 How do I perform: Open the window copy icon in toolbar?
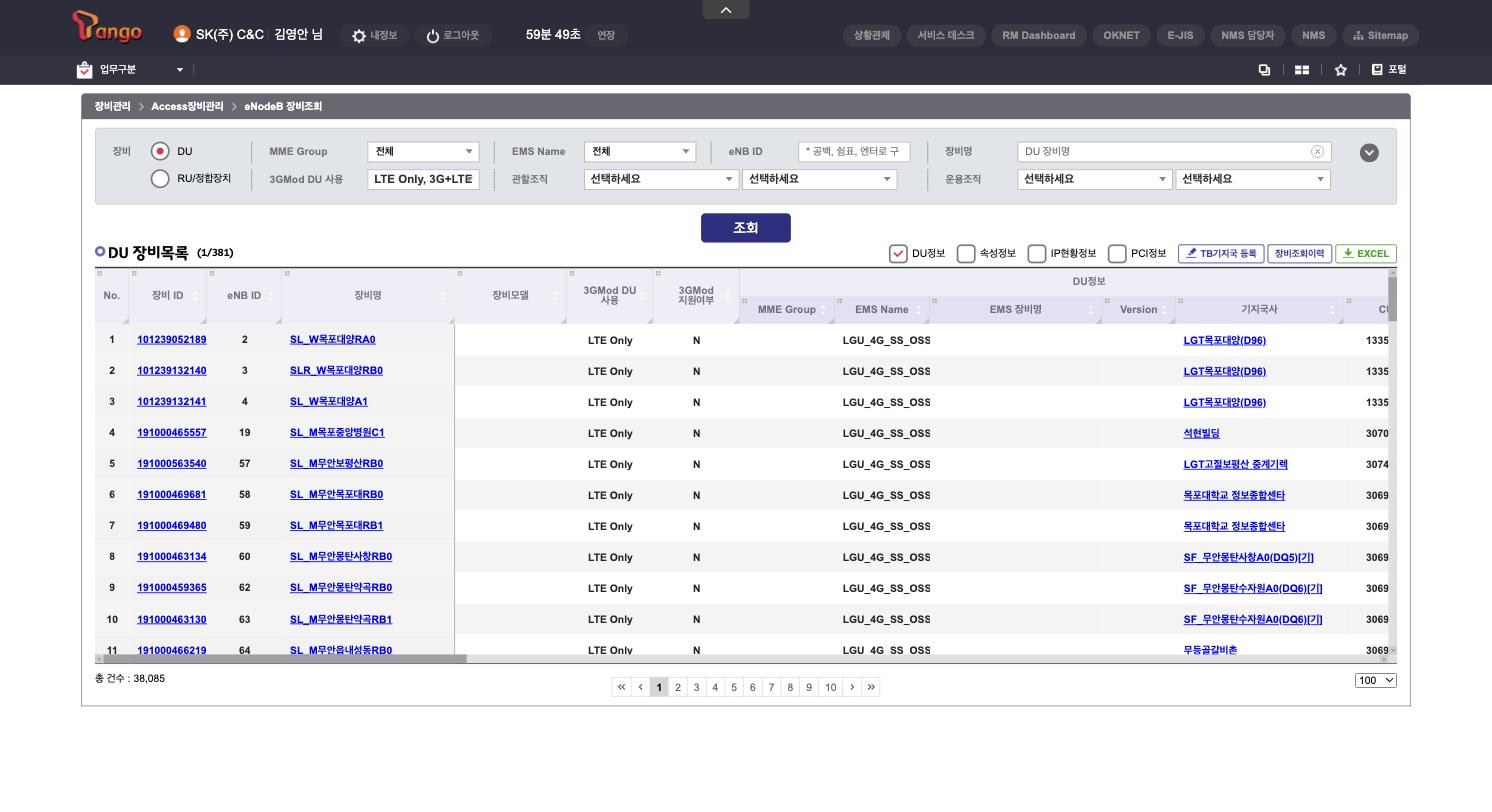(1264, 70)
